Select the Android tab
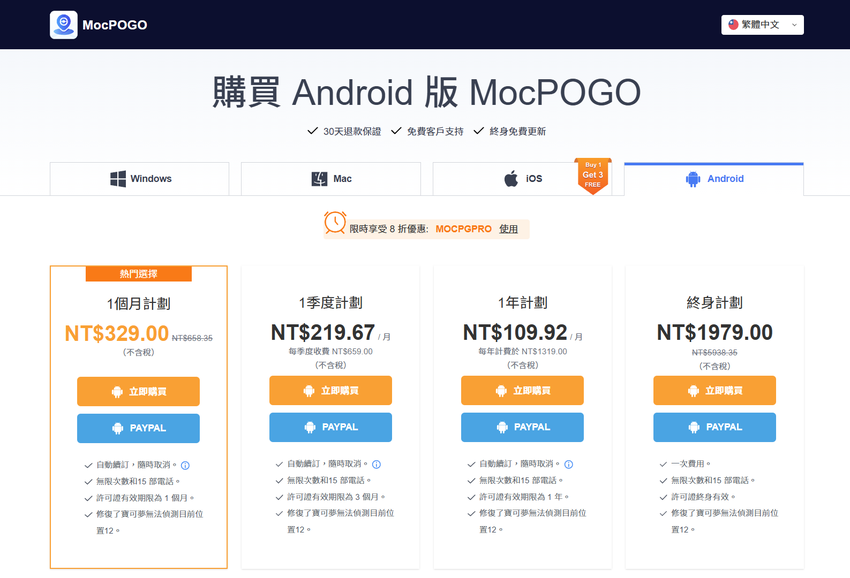Image resolution: width=850 pixels, height=578 pixels. click(714, 179)
